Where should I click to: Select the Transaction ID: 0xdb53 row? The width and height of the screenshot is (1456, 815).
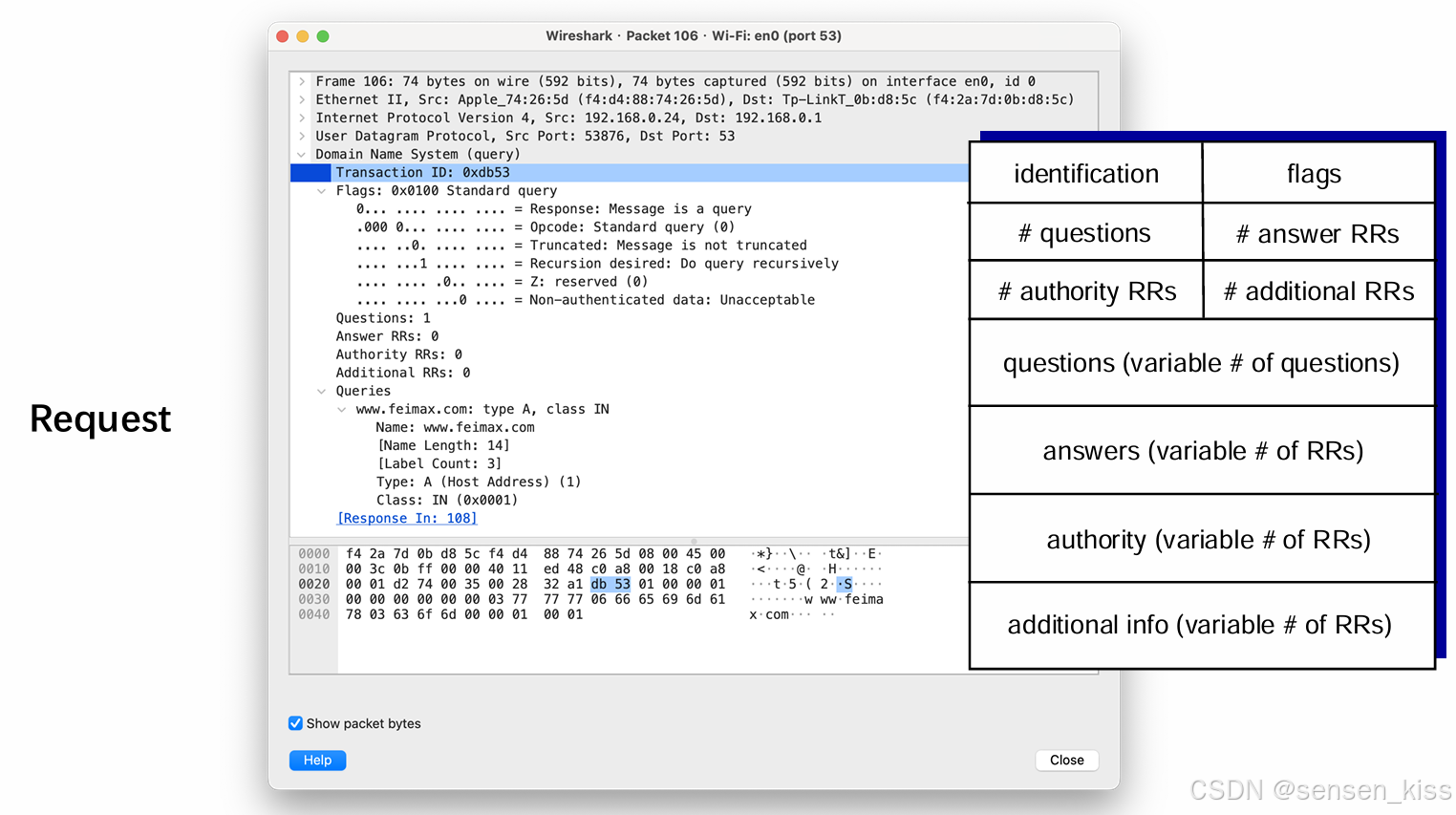pos(422,173)
